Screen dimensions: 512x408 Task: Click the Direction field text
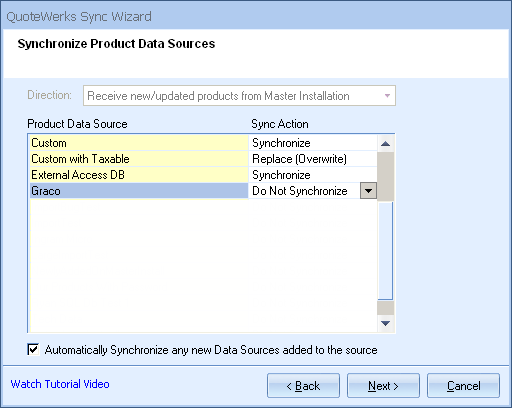click(218, 96)
